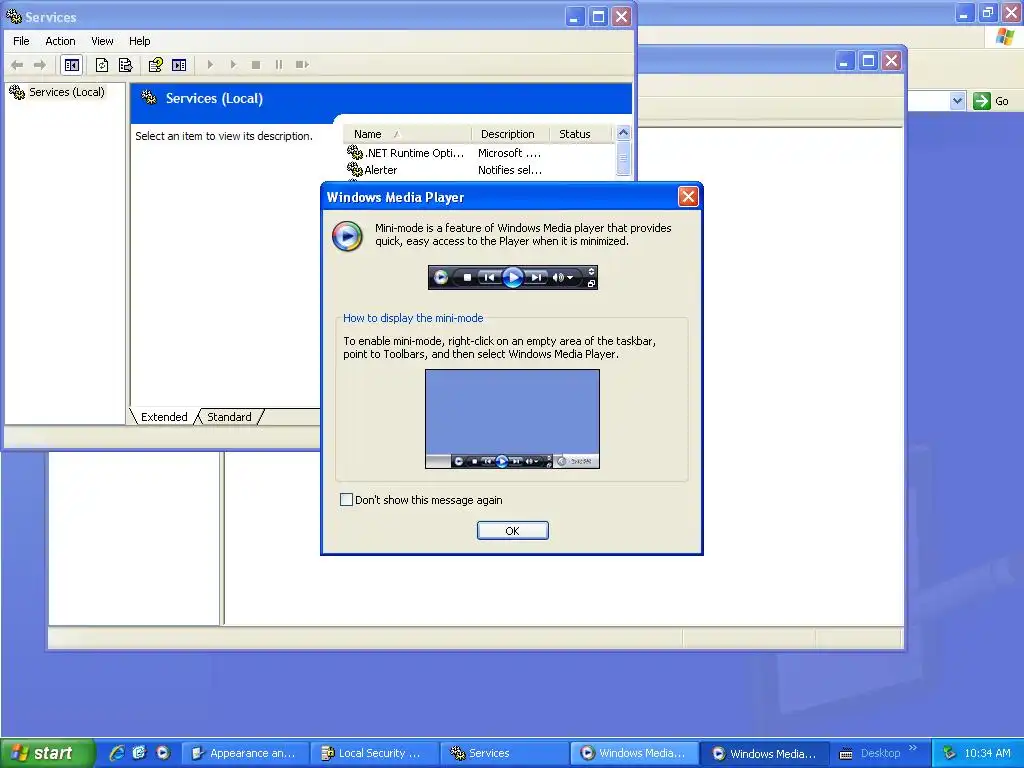
Task: Click the Stop Service square icon
Action: [x=256, y=65]
